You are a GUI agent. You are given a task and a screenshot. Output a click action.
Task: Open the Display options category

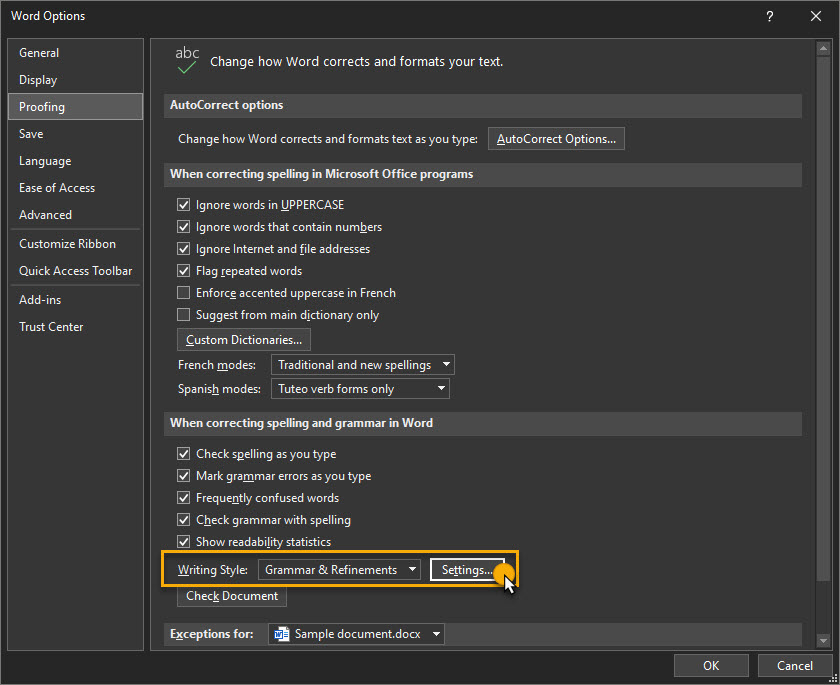[x=76, y=80]
